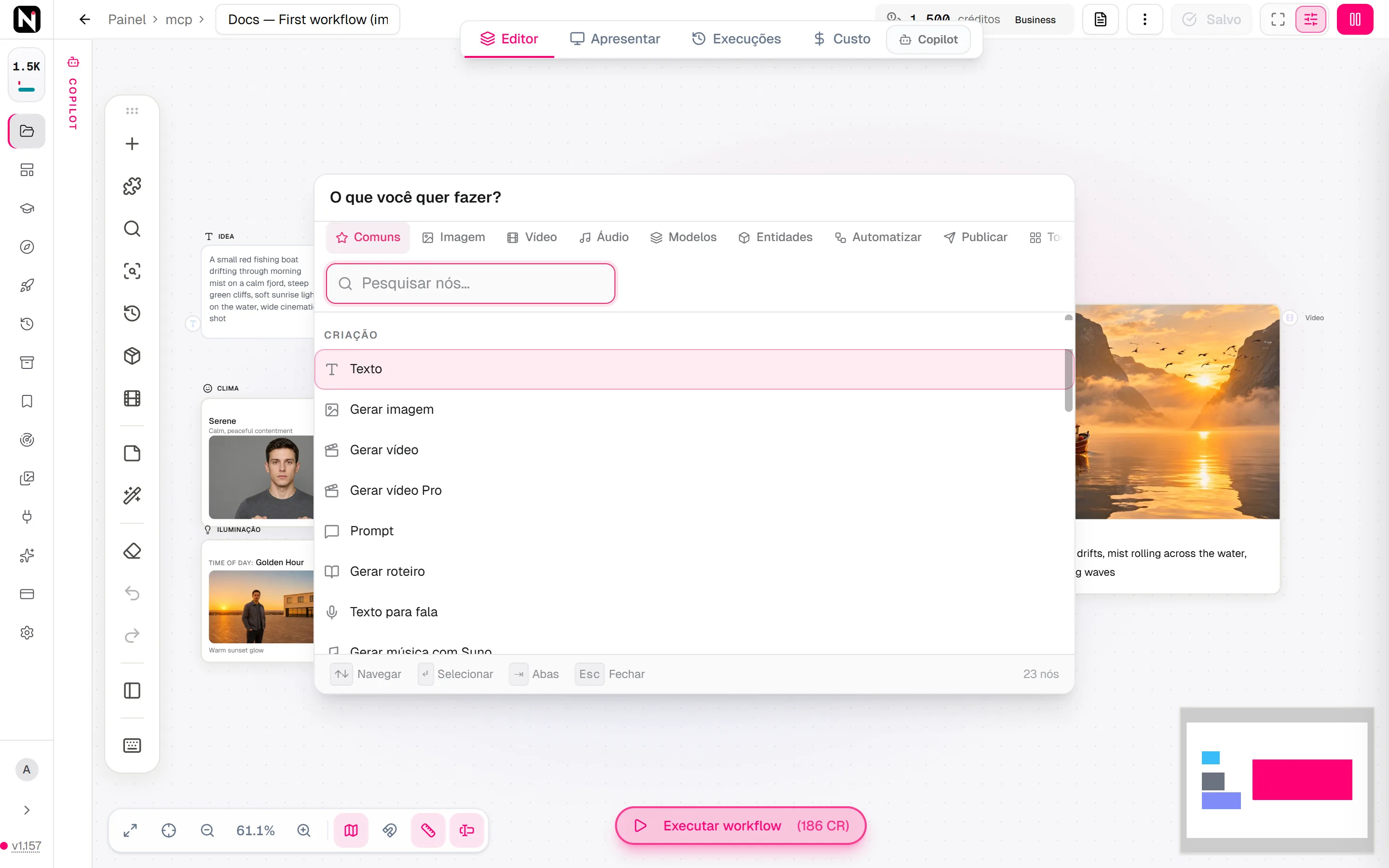The height and width of the screenshot is (868, 1389).
Task: Click the magnifier search tool in toolbar
Action: tap(132, 229)
